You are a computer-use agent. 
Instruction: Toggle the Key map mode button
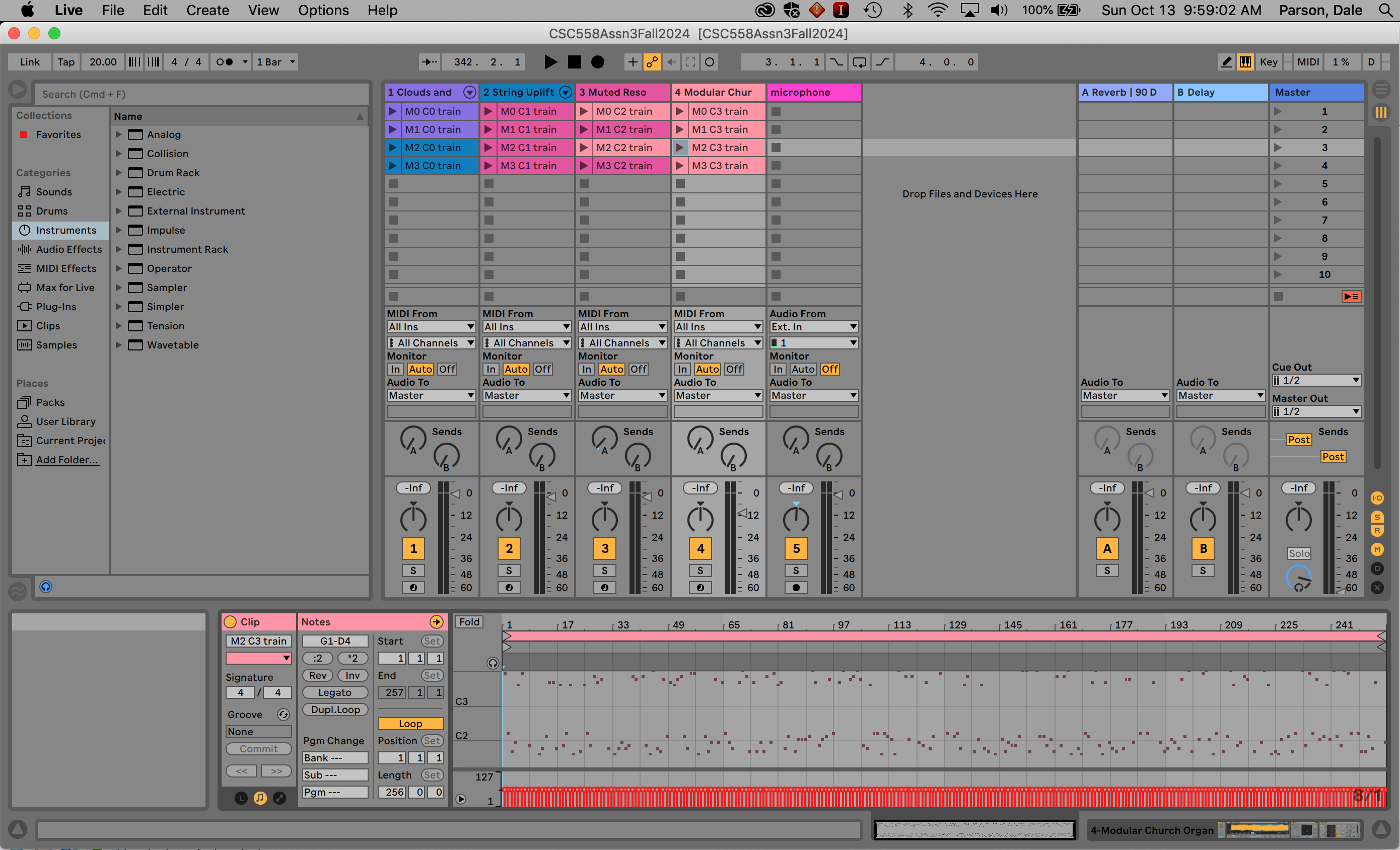point(1268,62)
